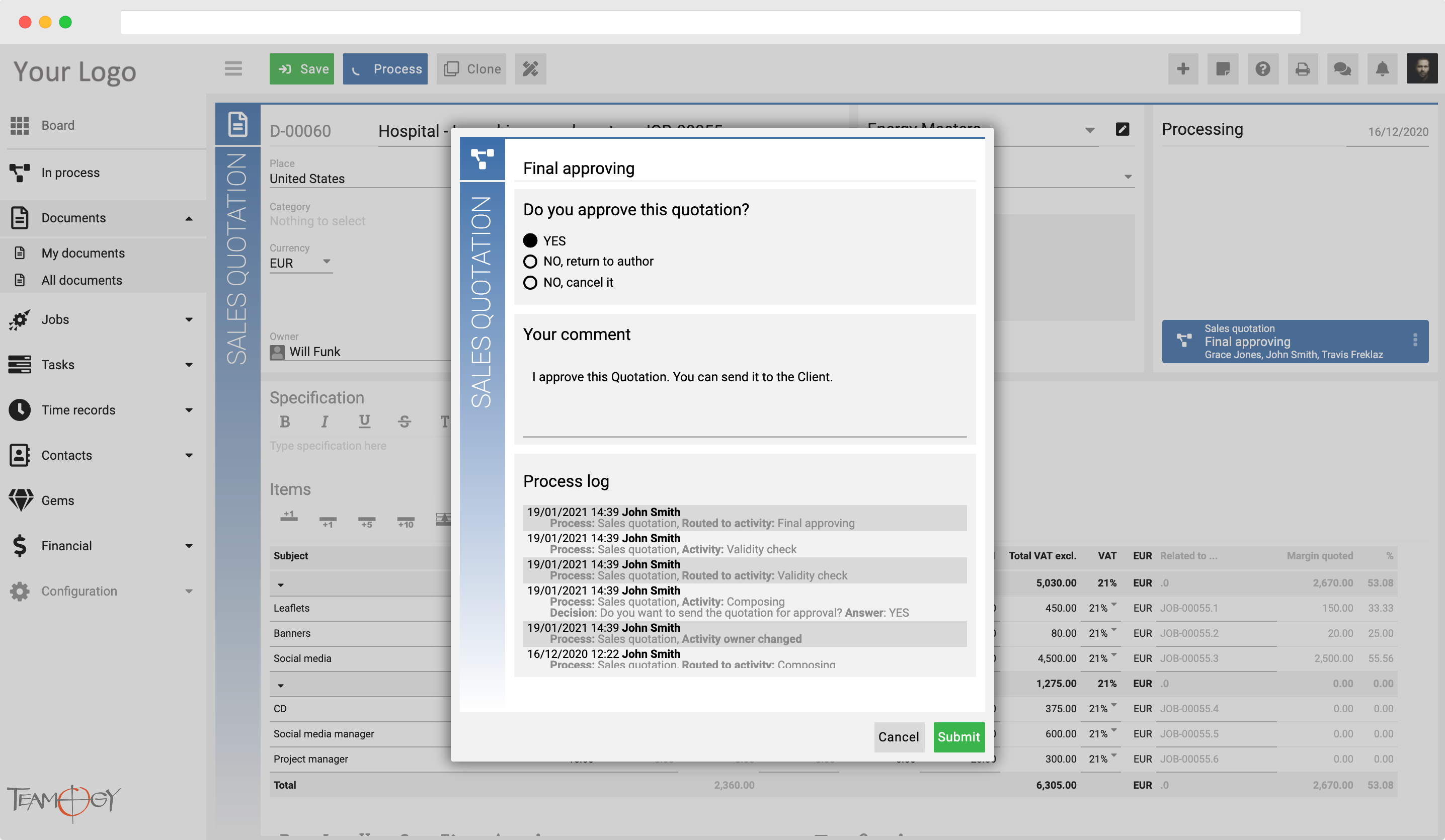Open the magic wand tools icon
This screenshot has height=840, width=1445.
[530, 69]
